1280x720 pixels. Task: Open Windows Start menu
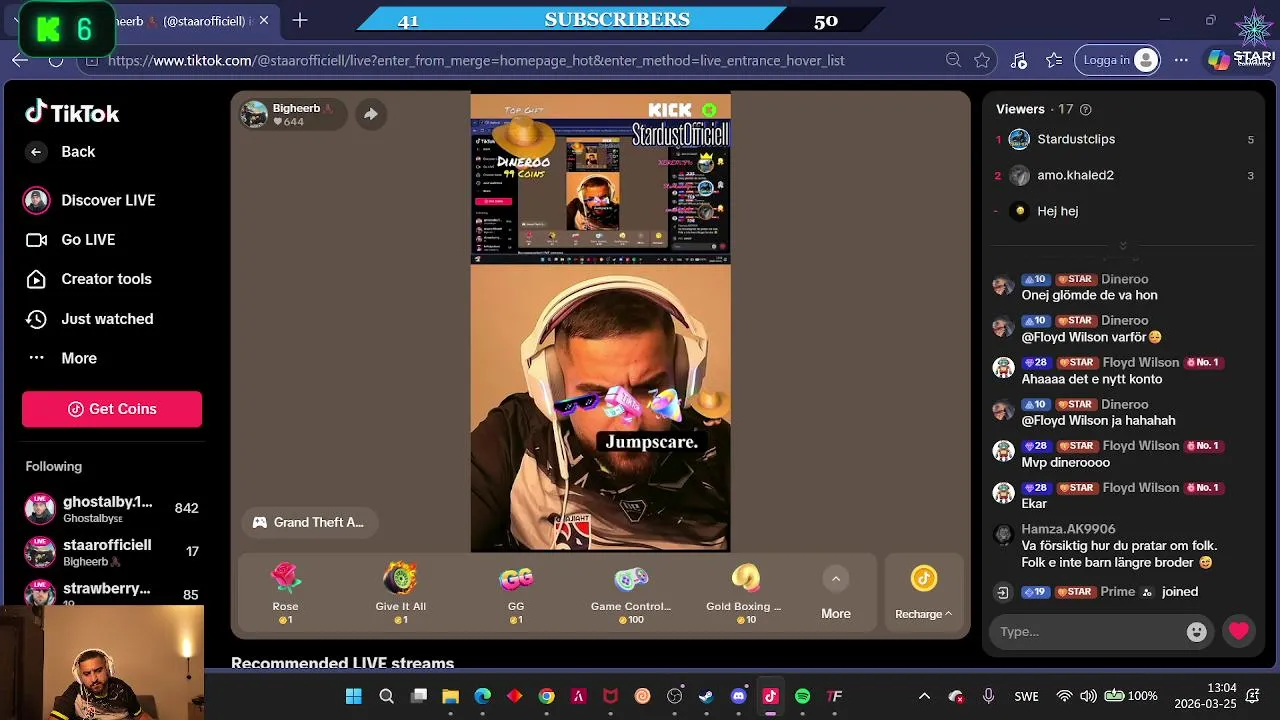pyautogui.click(x=354, y=696)
